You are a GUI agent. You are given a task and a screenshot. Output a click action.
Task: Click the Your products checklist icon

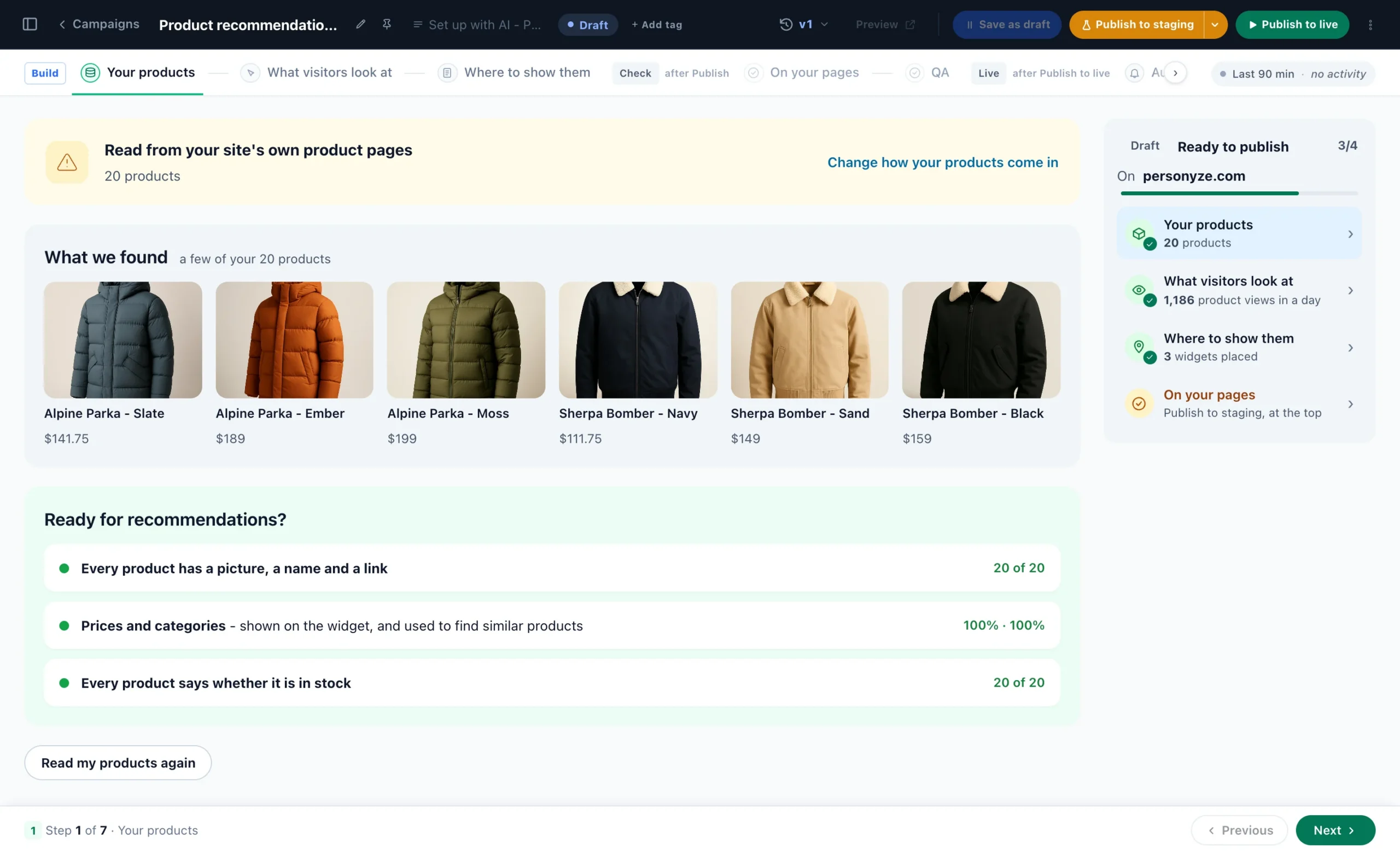(1140, 234)
